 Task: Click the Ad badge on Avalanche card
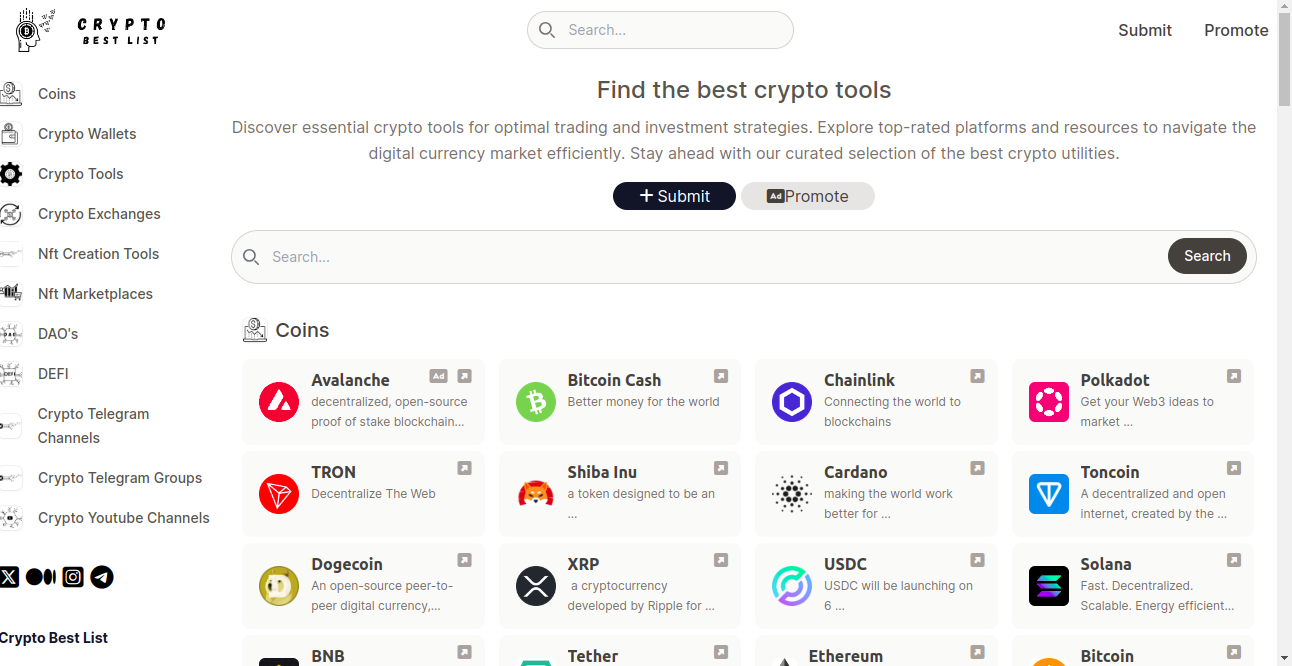point(438,376)
